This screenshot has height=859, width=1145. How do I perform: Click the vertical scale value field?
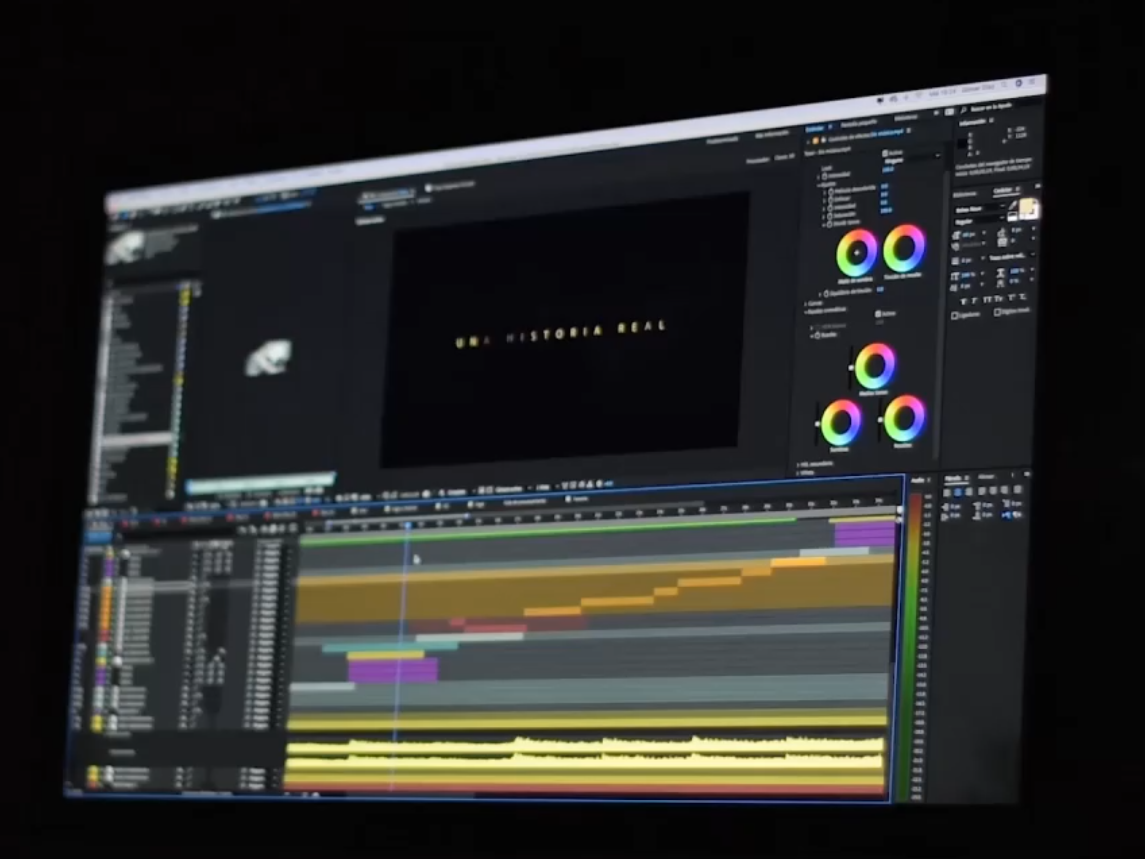click(968, 275)
